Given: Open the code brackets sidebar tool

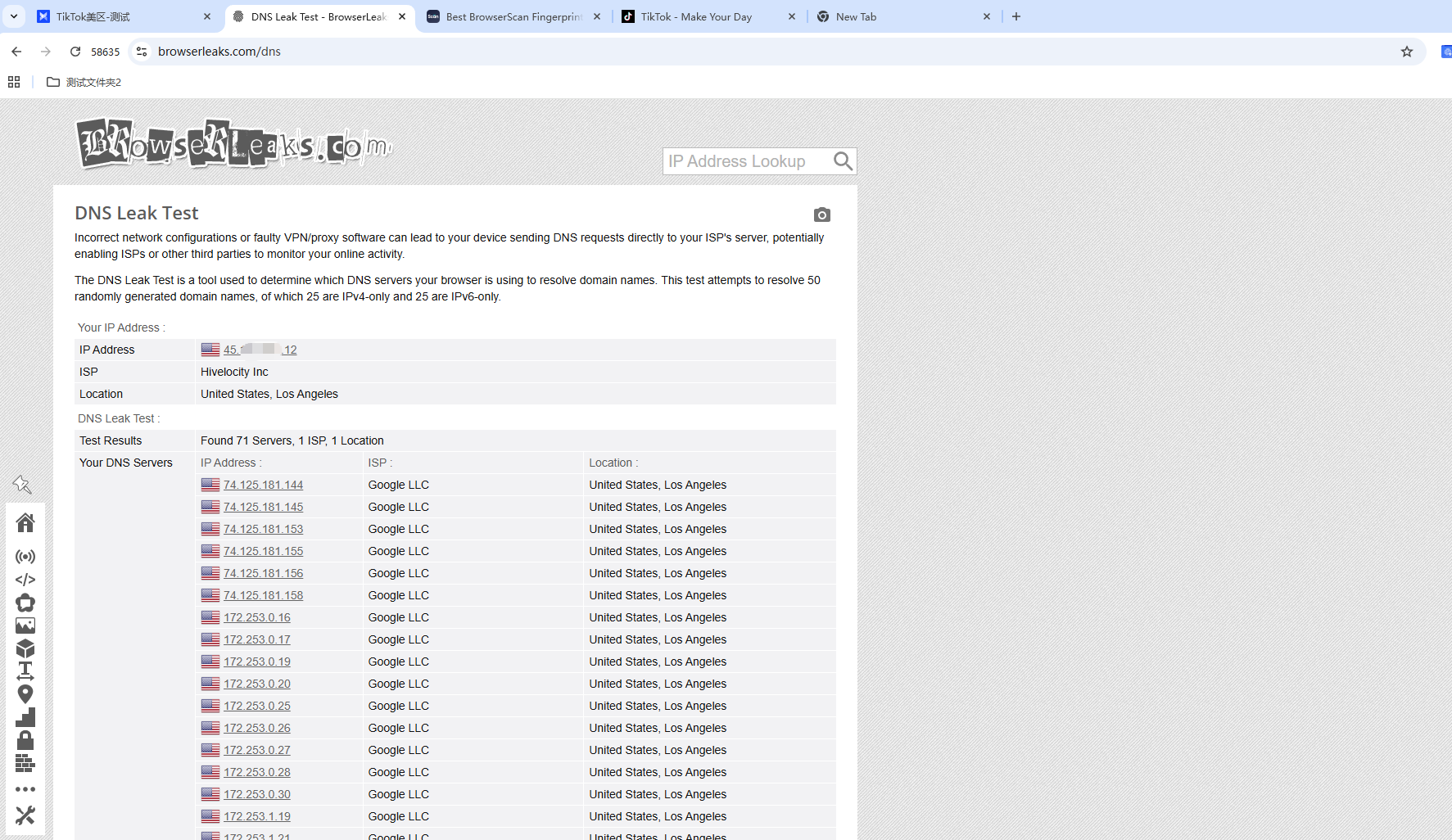Looking at the screenshot, I should (x=25, y=580).
